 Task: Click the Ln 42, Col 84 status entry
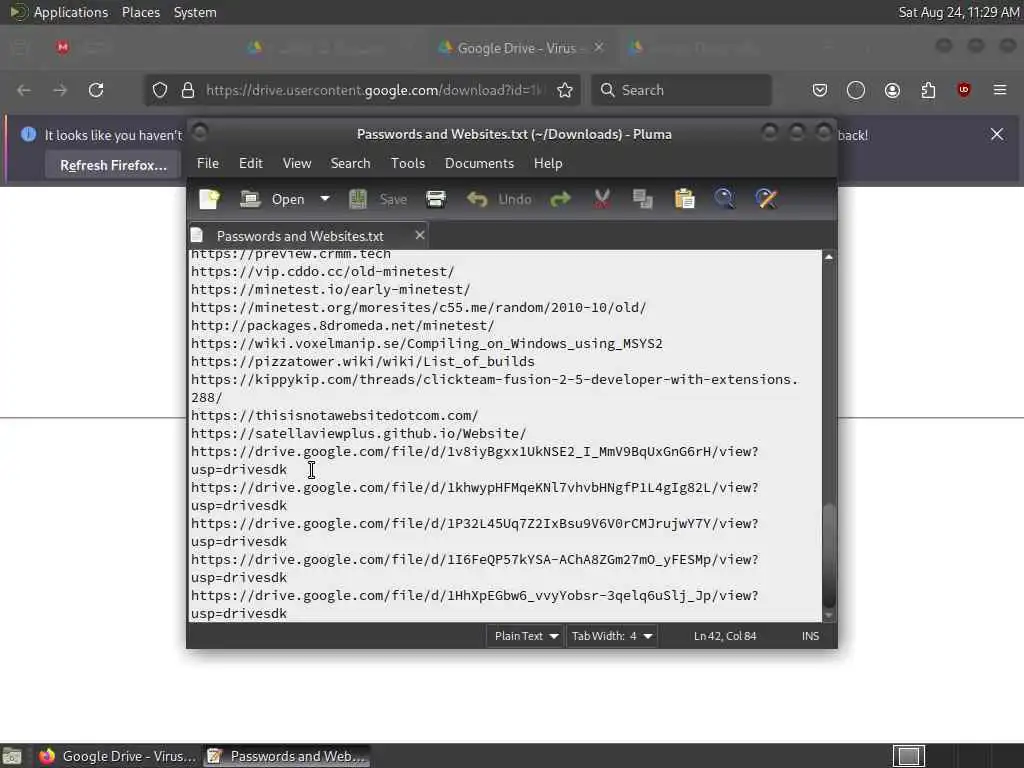click(725, 635)
